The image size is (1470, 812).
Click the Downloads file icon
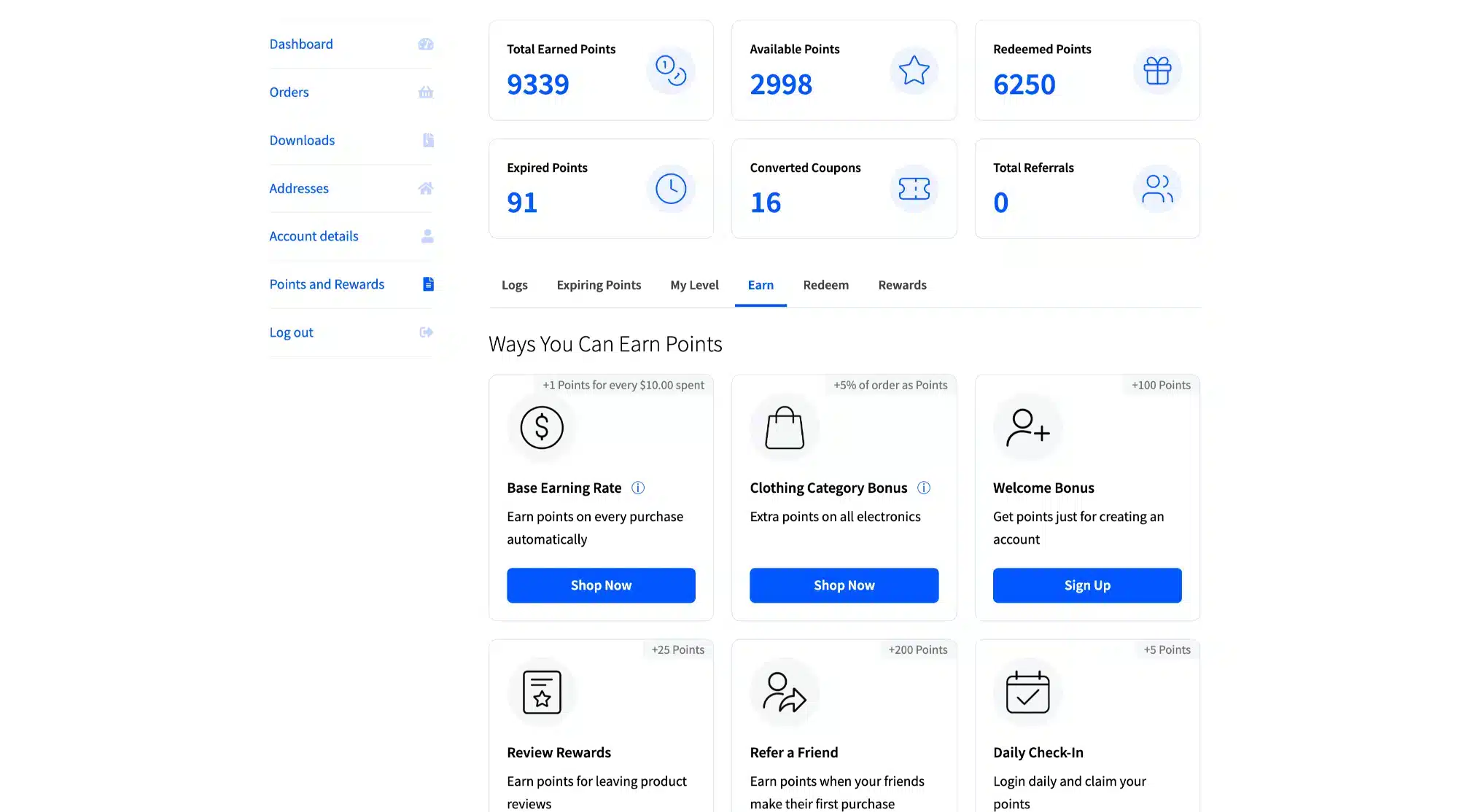pos(428,140)
